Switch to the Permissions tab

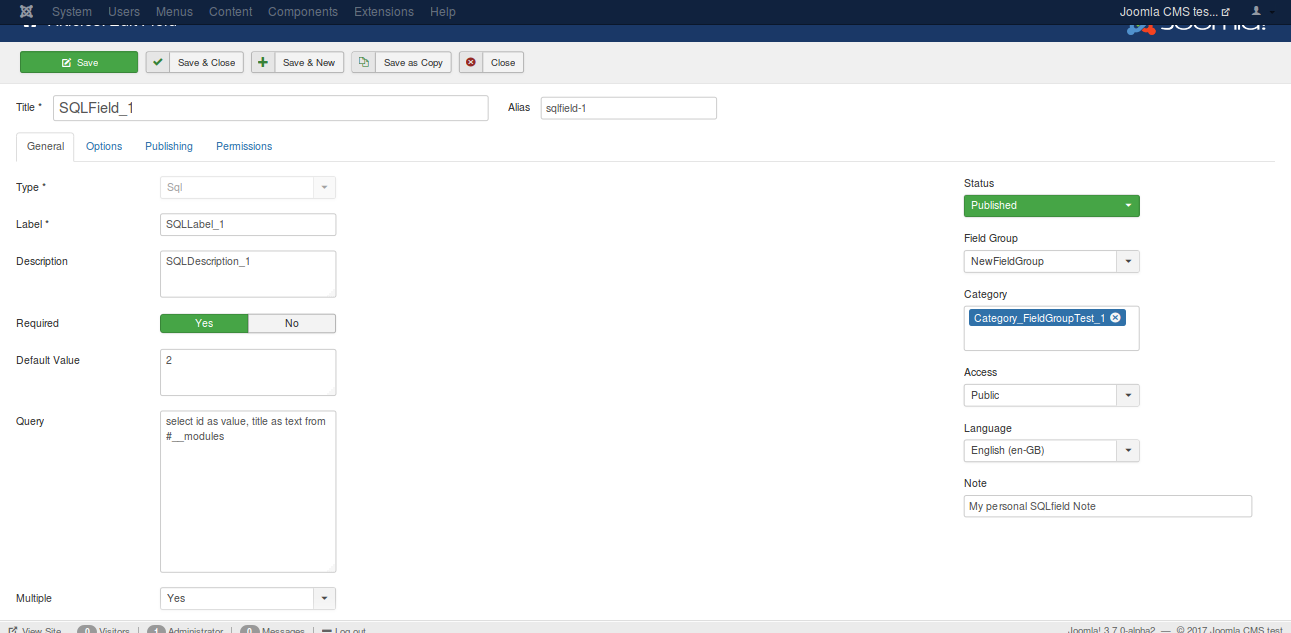coord(244,146)
